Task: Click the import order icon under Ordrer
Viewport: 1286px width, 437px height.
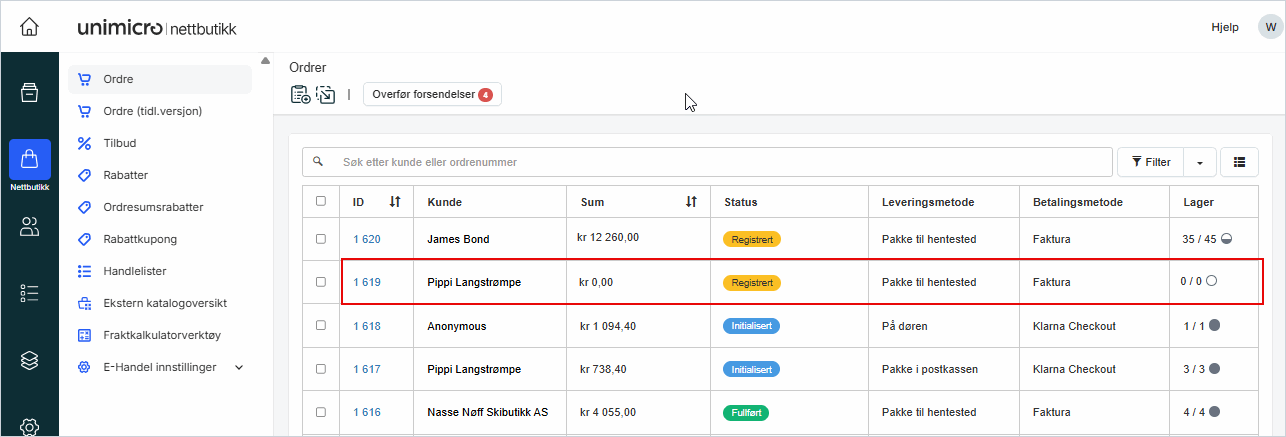Action: pos(325,95)
